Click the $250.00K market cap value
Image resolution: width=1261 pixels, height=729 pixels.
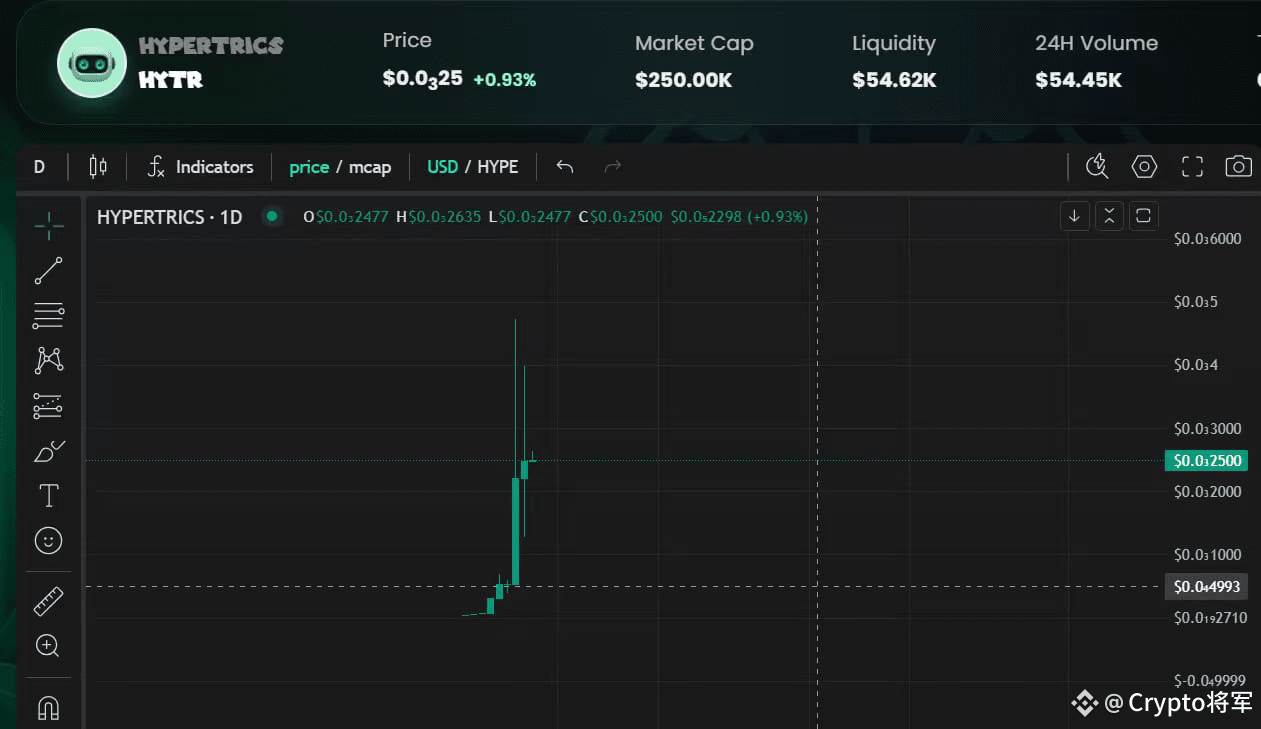coord(683,80)
